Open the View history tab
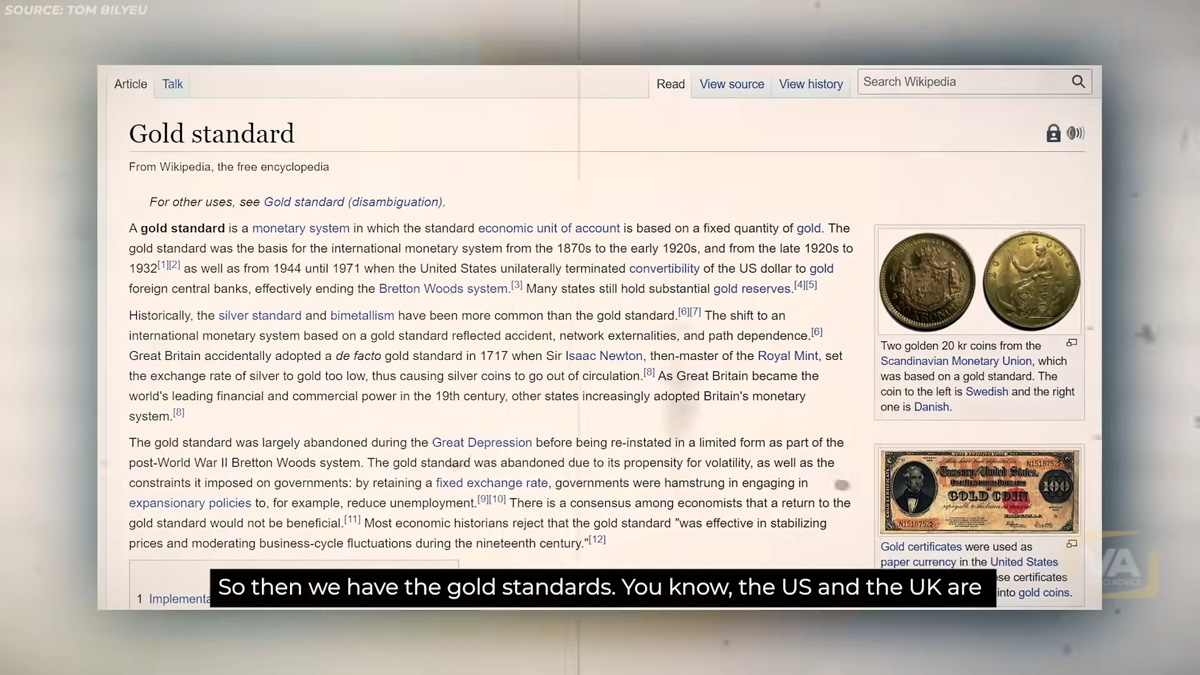 coord(811,84)
